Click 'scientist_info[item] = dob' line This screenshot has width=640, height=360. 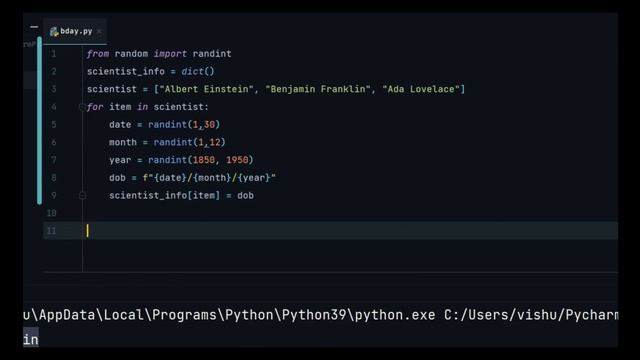[x=181, y=196]
